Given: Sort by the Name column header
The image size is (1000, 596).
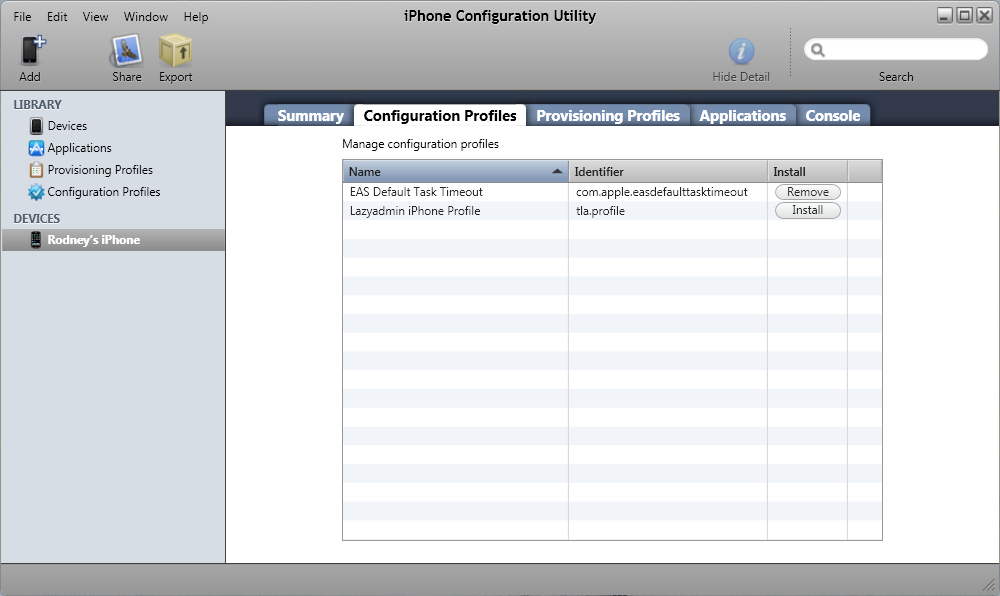Looking at the screenshot, I should [x=455, y=172].
